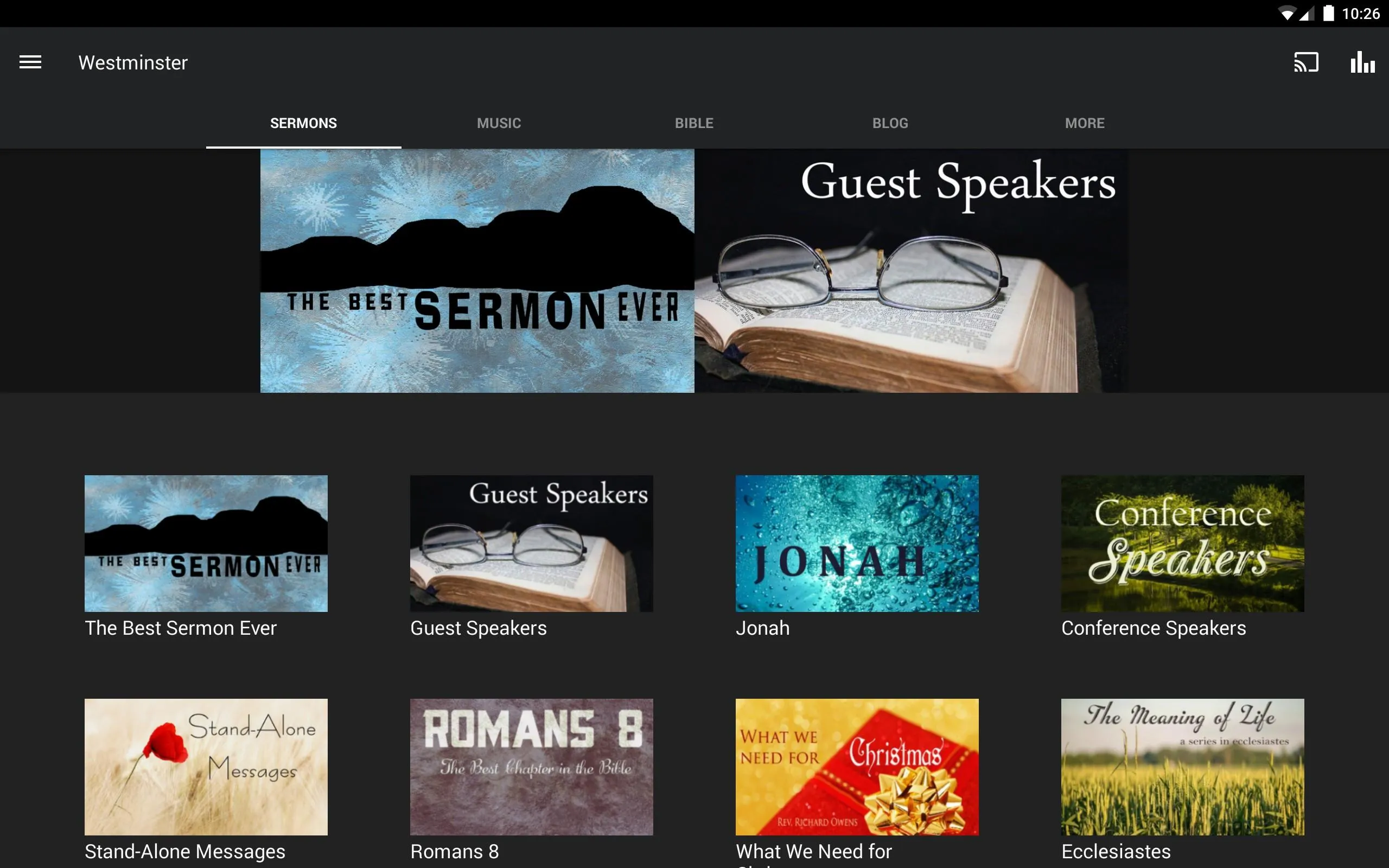Navigate to the BIBLE tab
Screen dimensions: 1389x868
coord(693,122)
